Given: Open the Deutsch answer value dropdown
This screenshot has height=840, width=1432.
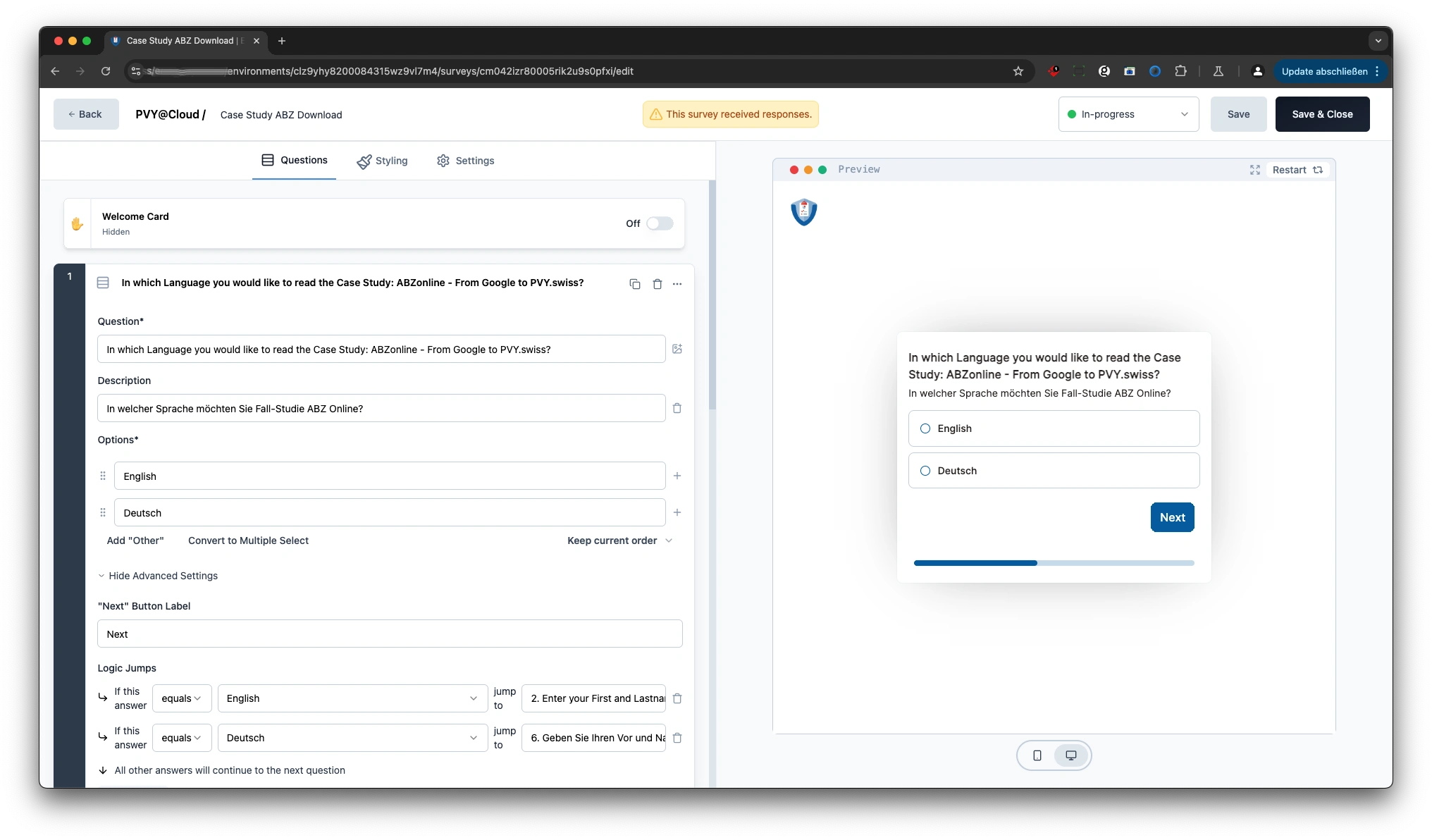Looking at the screenshot, I should [x=352, y=738].
